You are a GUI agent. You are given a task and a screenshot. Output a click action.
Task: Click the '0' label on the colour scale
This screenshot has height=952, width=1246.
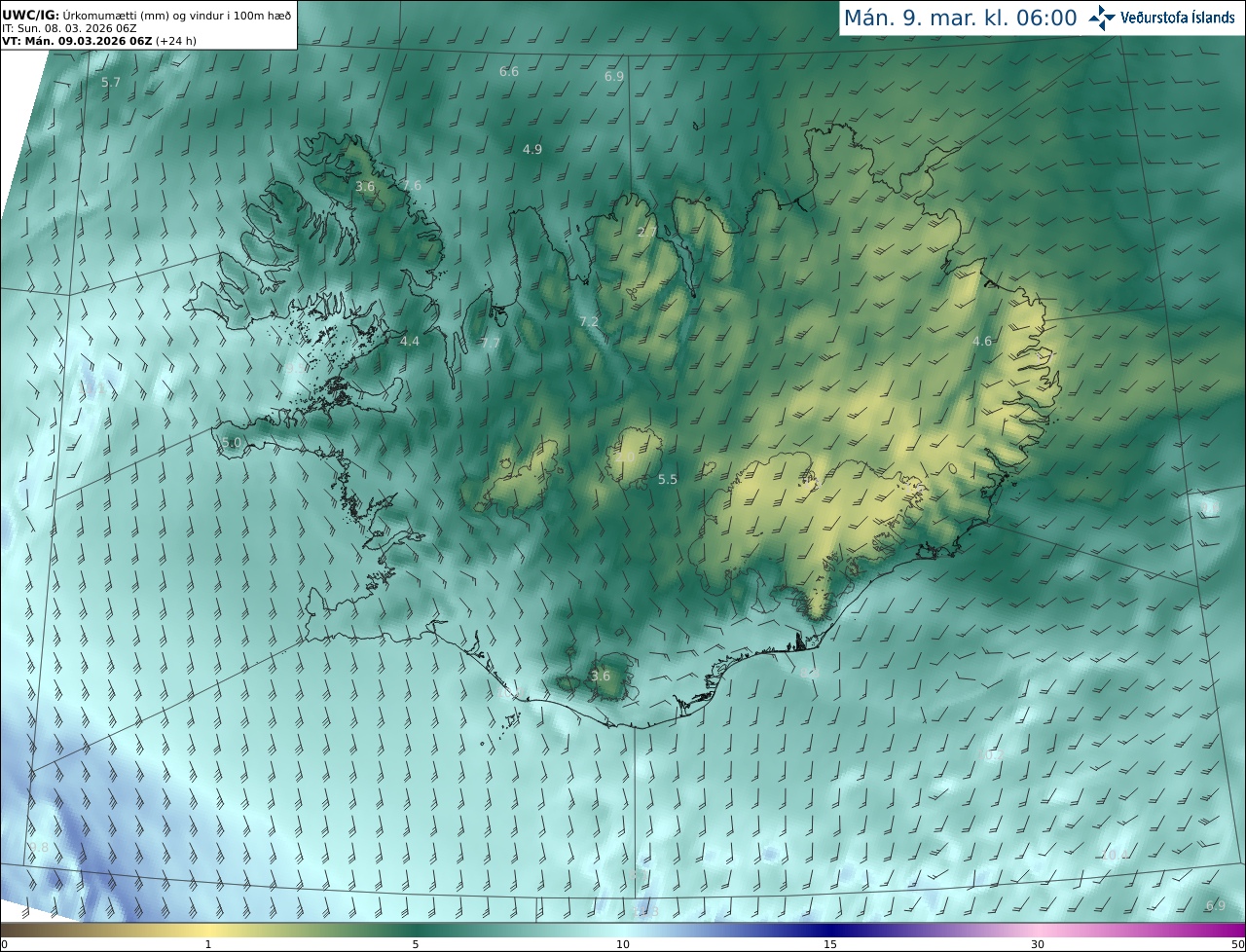click(x=4, y=944)
